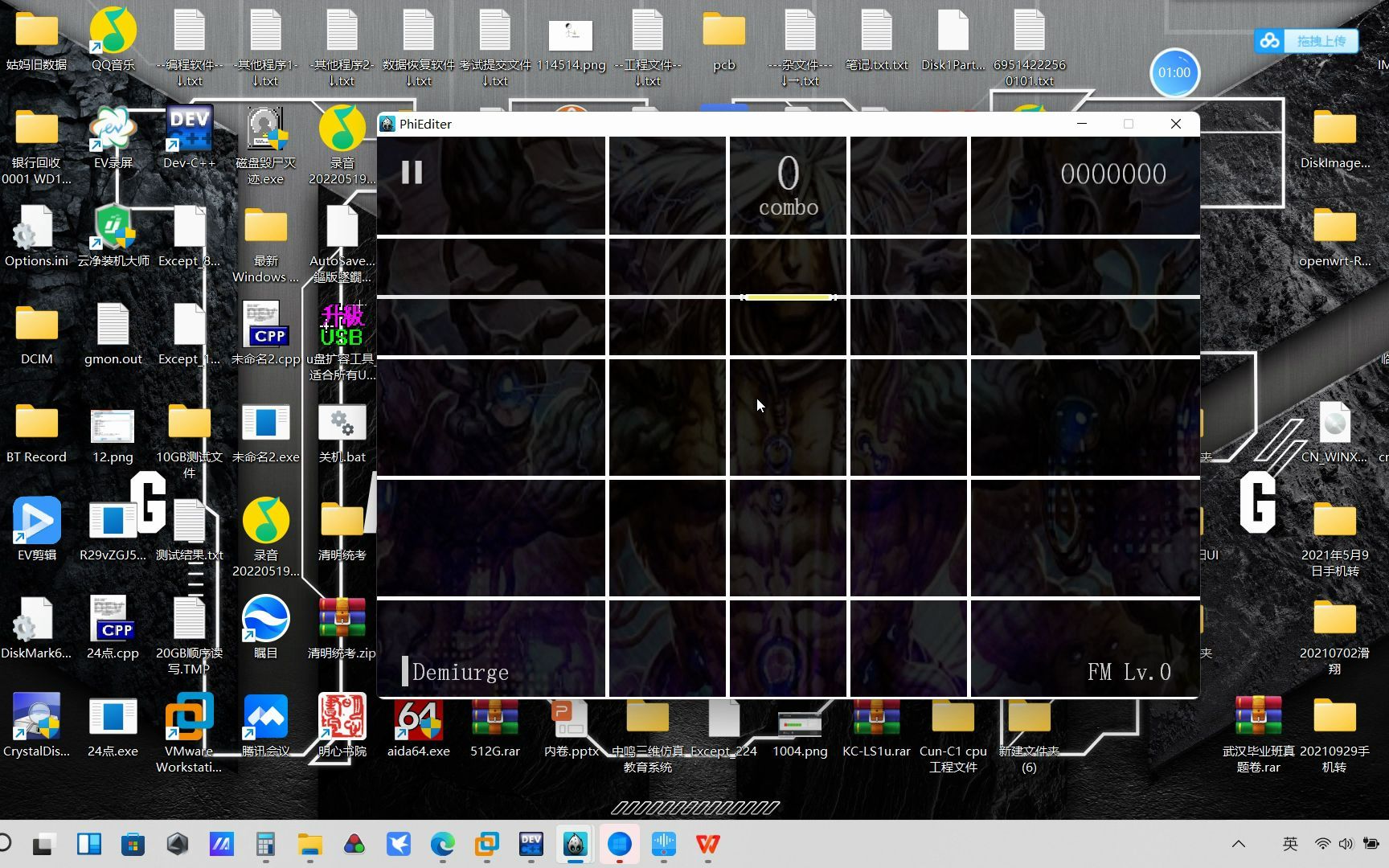
Task: Open the 内卷.pptx presentation
Action: coord(572,725)
